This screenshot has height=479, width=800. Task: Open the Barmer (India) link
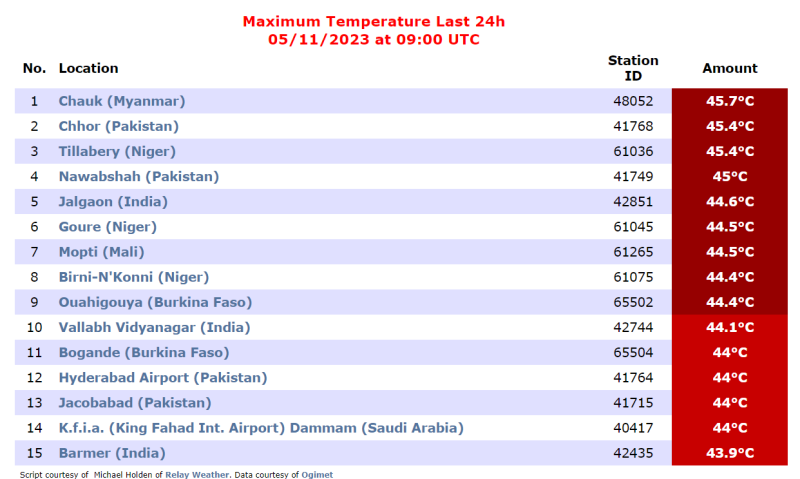click(x=112, y=453)
